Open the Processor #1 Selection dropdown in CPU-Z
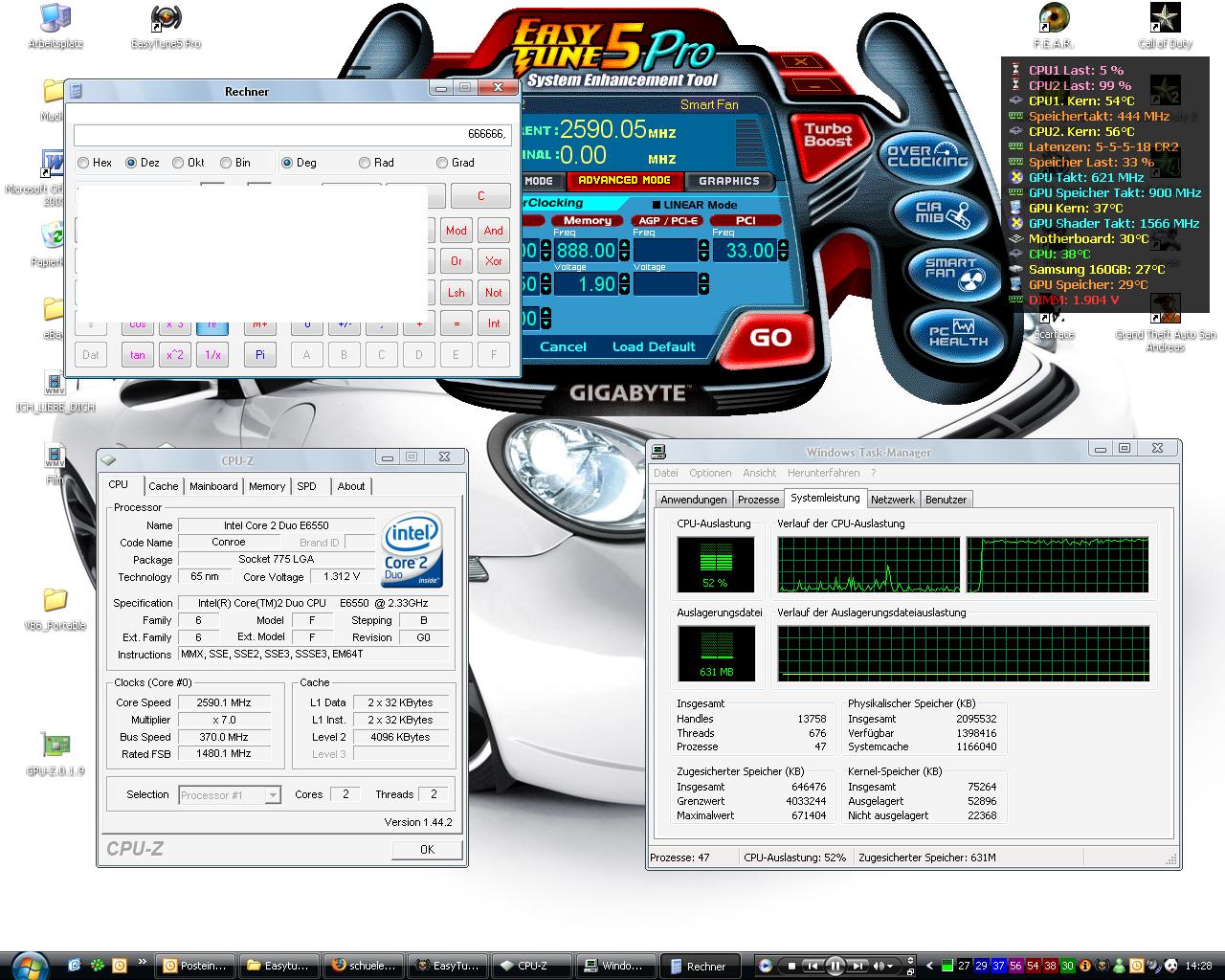 [x=273, y=794]
